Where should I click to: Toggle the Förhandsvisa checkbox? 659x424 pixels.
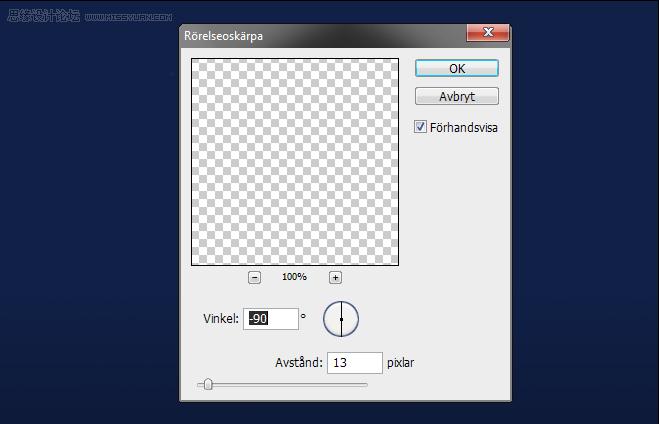click(420, 127)
